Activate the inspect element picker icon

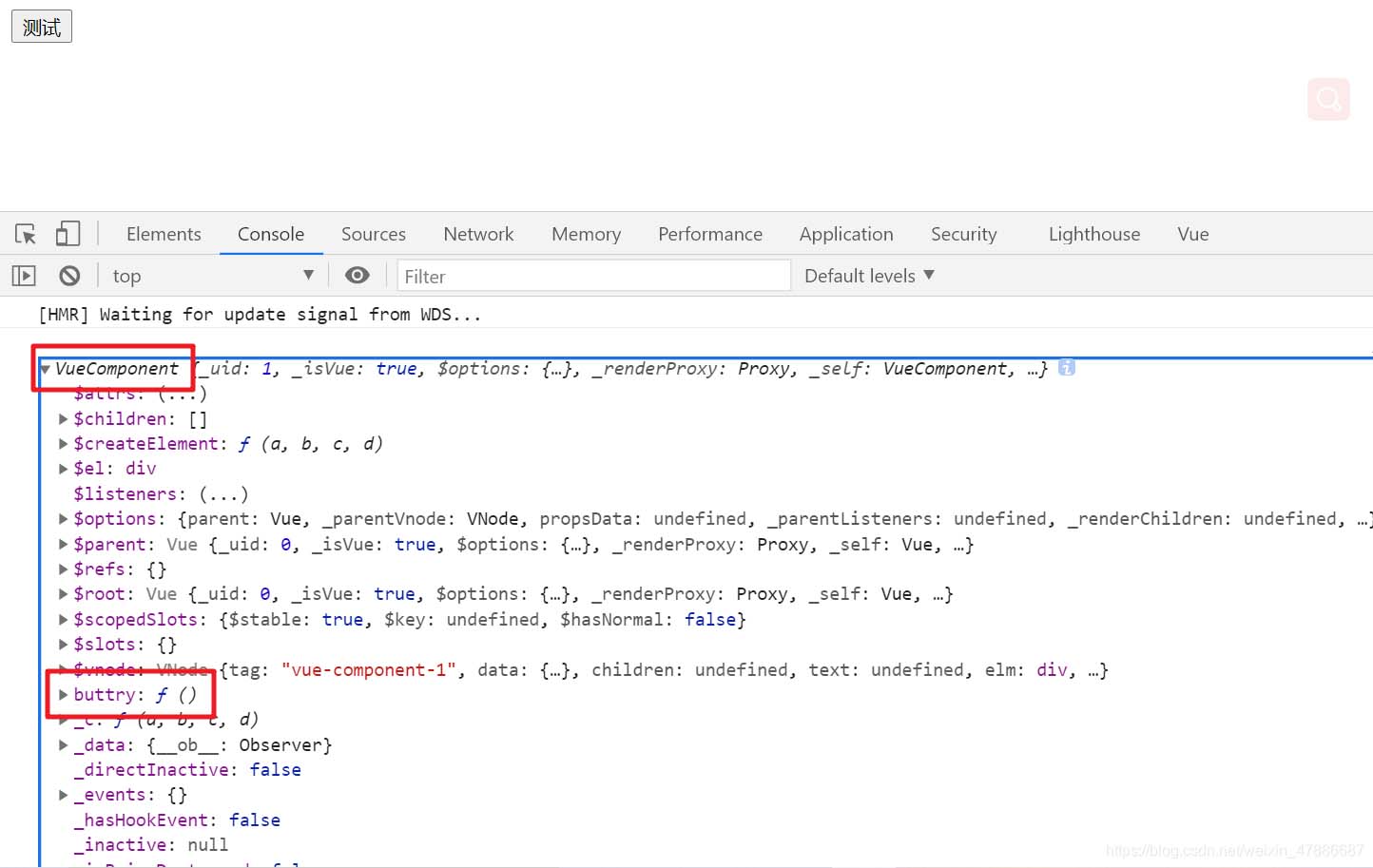(26, 234)
